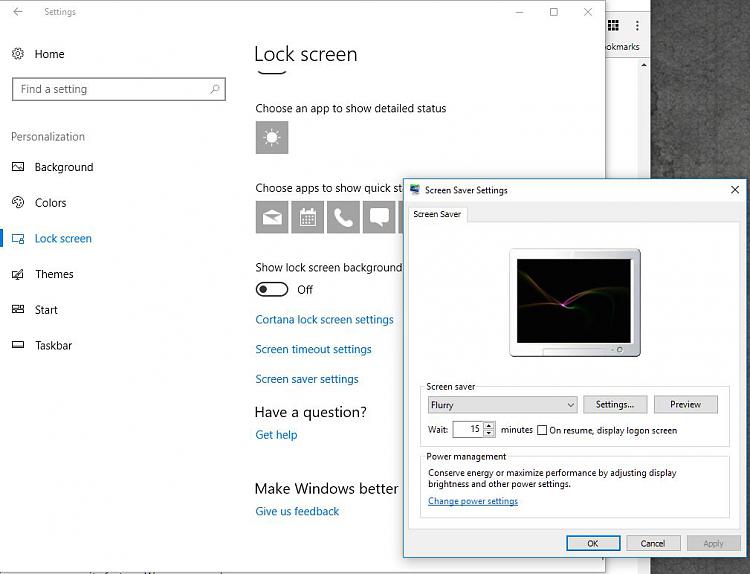
Task: Select the Screen Saver tab
Action: (437, 214)
